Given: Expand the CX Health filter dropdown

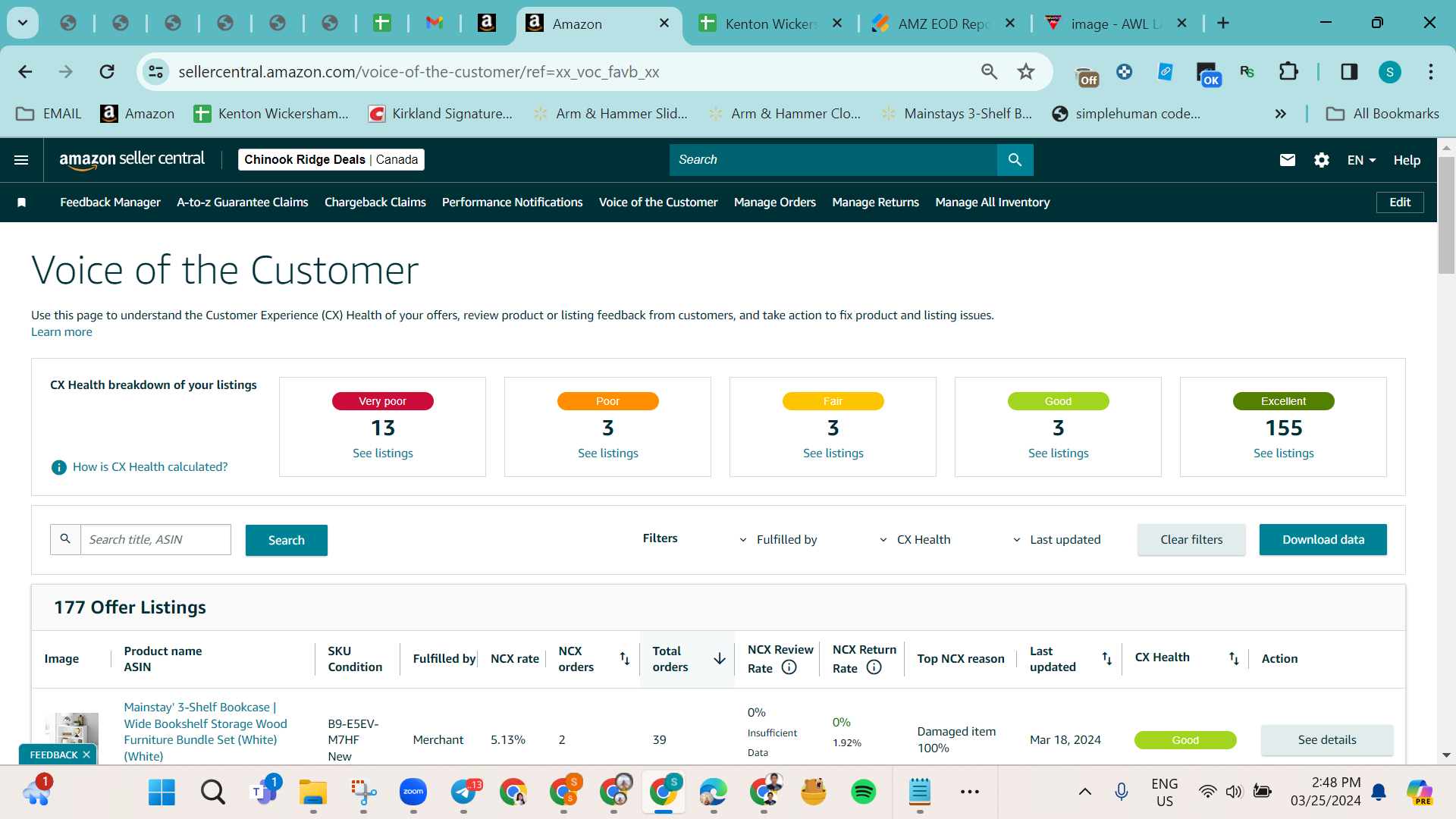Looking at the screenshot, I should tap(915, 540).
